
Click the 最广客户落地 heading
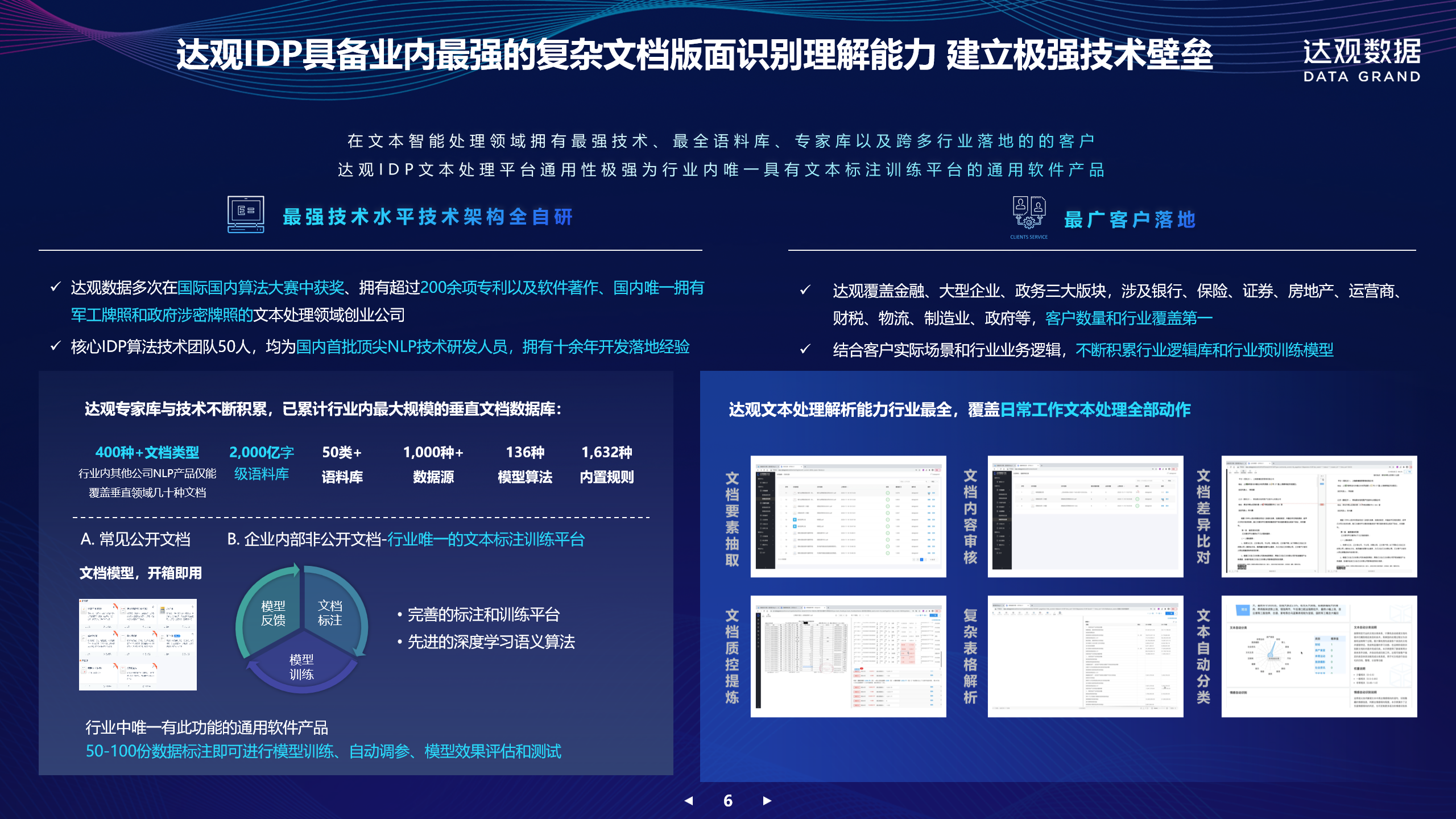1130,220
